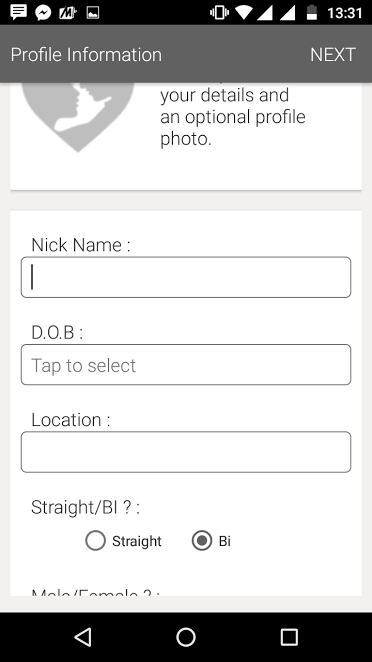Select the Straight radio button
The height and width of the screenshot is (662, 372).
95,541
